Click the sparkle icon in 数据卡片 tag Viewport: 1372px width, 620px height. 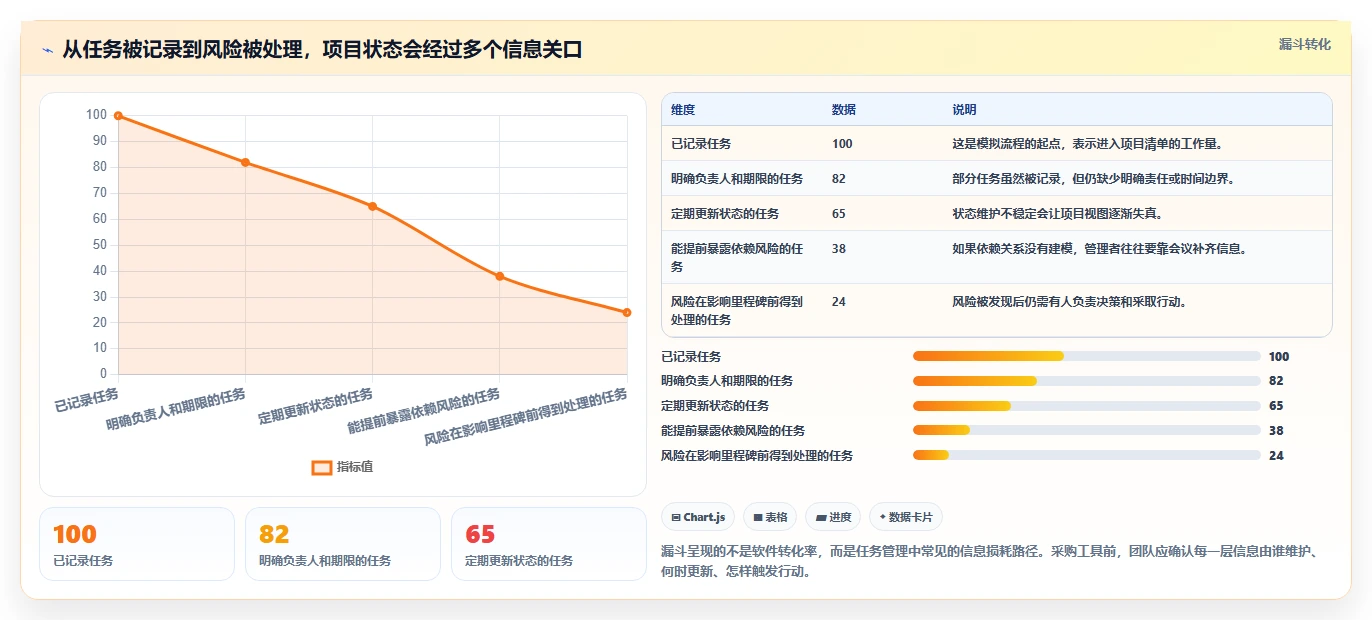click(882, 518)
